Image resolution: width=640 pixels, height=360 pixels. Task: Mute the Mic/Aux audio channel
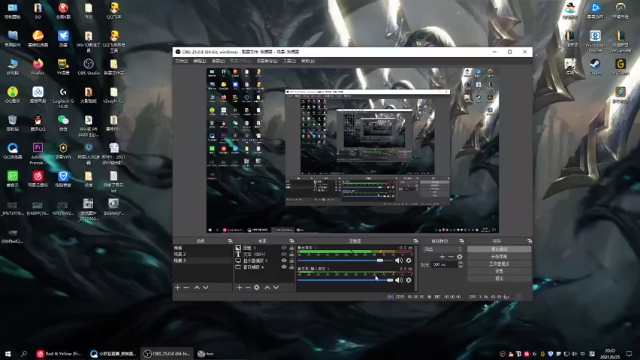[x=399, y=280]
